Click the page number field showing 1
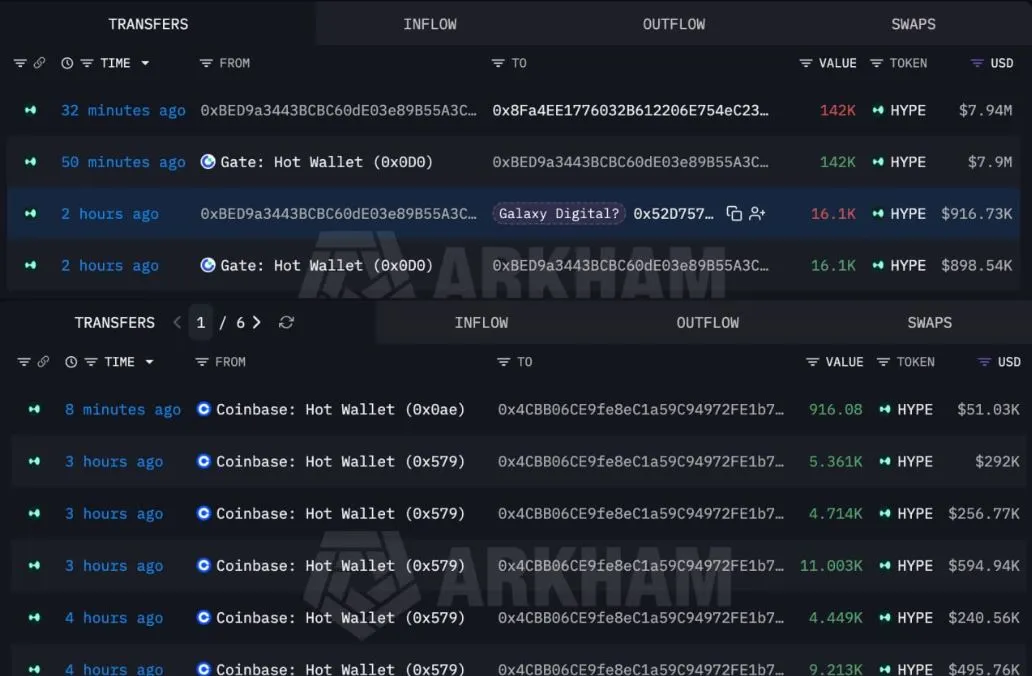This screenshot has height=676, width=1032. pyautogui.click(x=201, y=323)
